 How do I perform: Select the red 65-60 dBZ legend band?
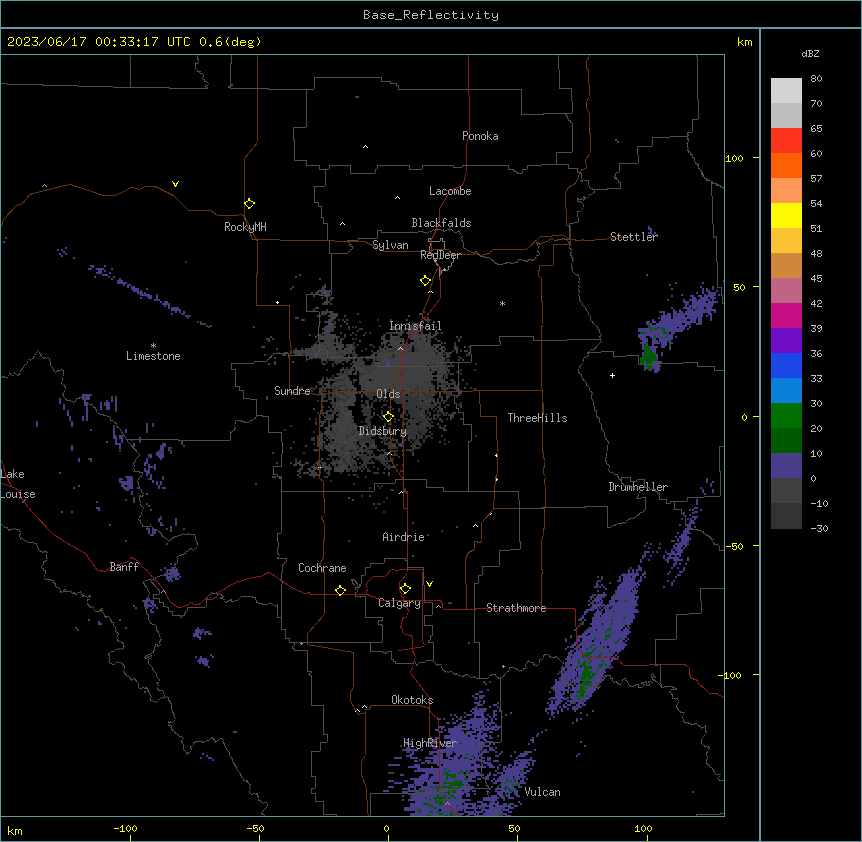coord(786,141)
